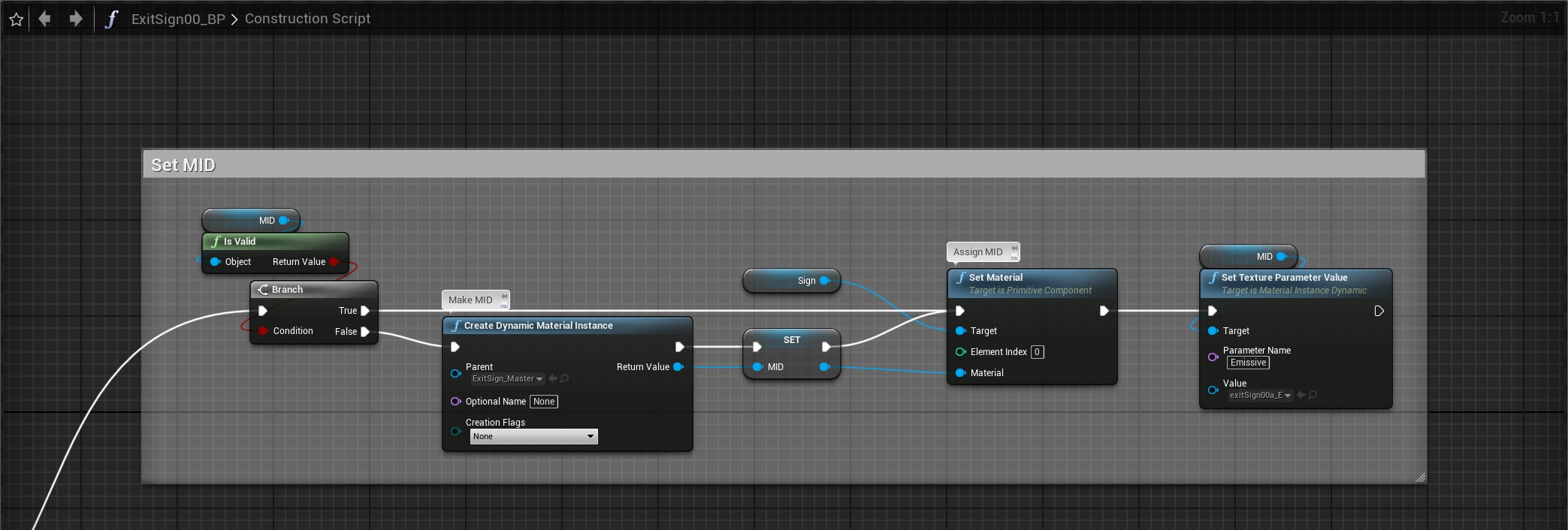Click the Branch False output pin
The height and width of the screenshot is (530, 1568).
(365, 332)
